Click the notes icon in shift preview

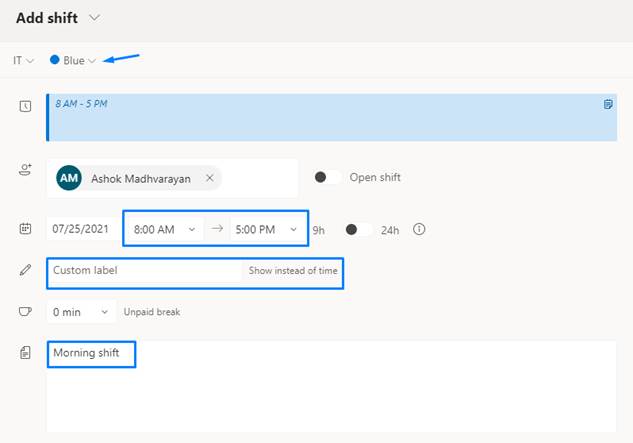click(x=608, y=104)
